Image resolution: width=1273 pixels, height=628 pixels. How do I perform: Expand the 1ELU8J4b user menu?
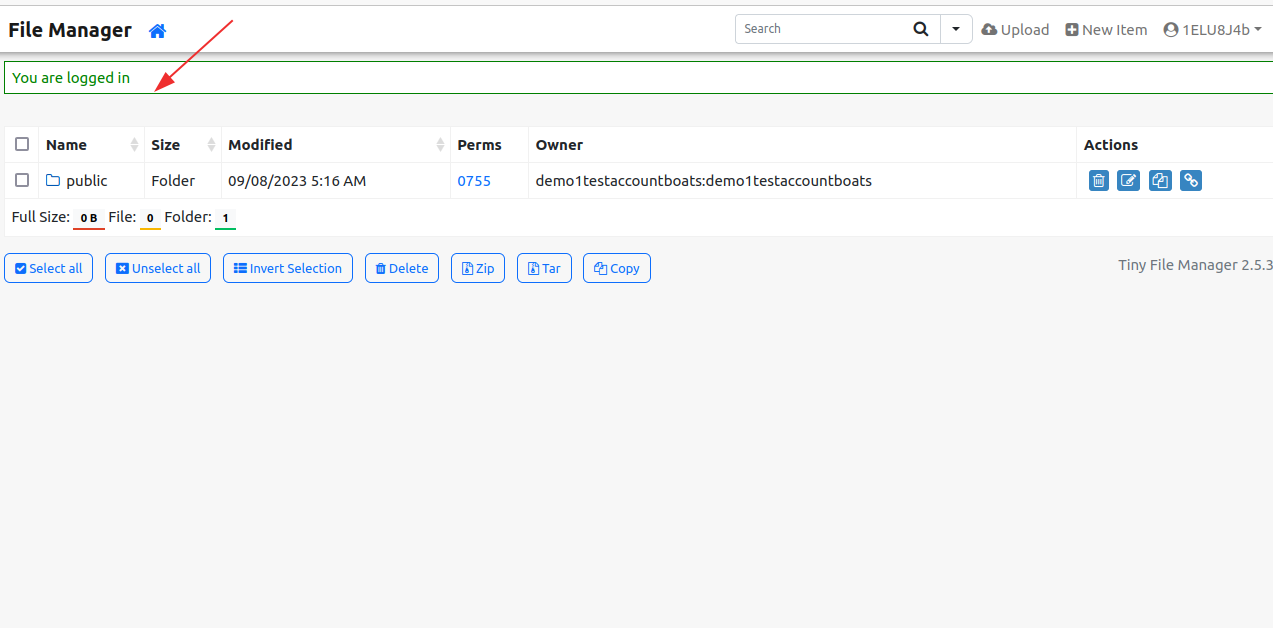(x=1212, y=30)
